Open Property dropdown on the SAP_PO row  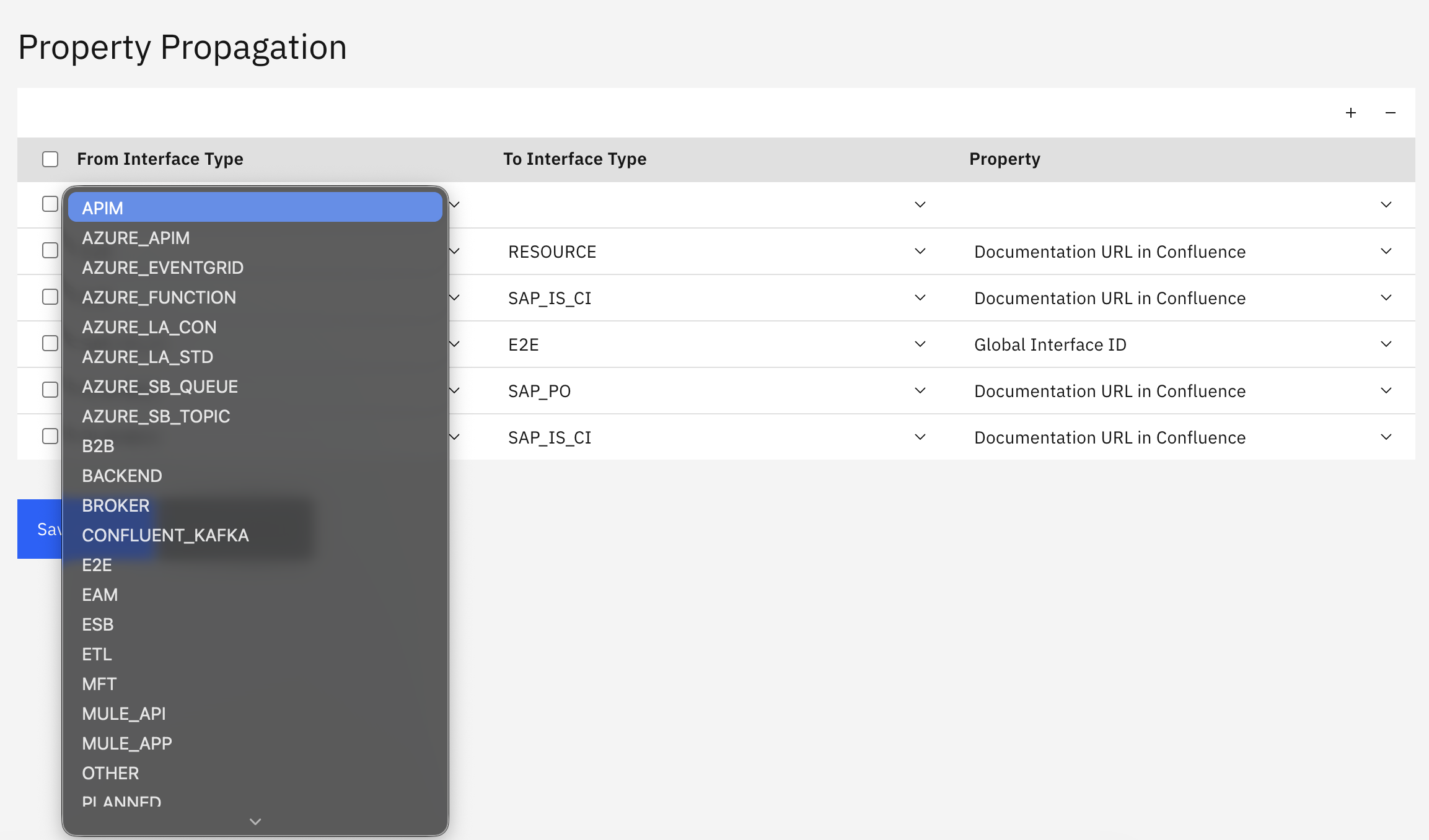(x=1182, y=390)
